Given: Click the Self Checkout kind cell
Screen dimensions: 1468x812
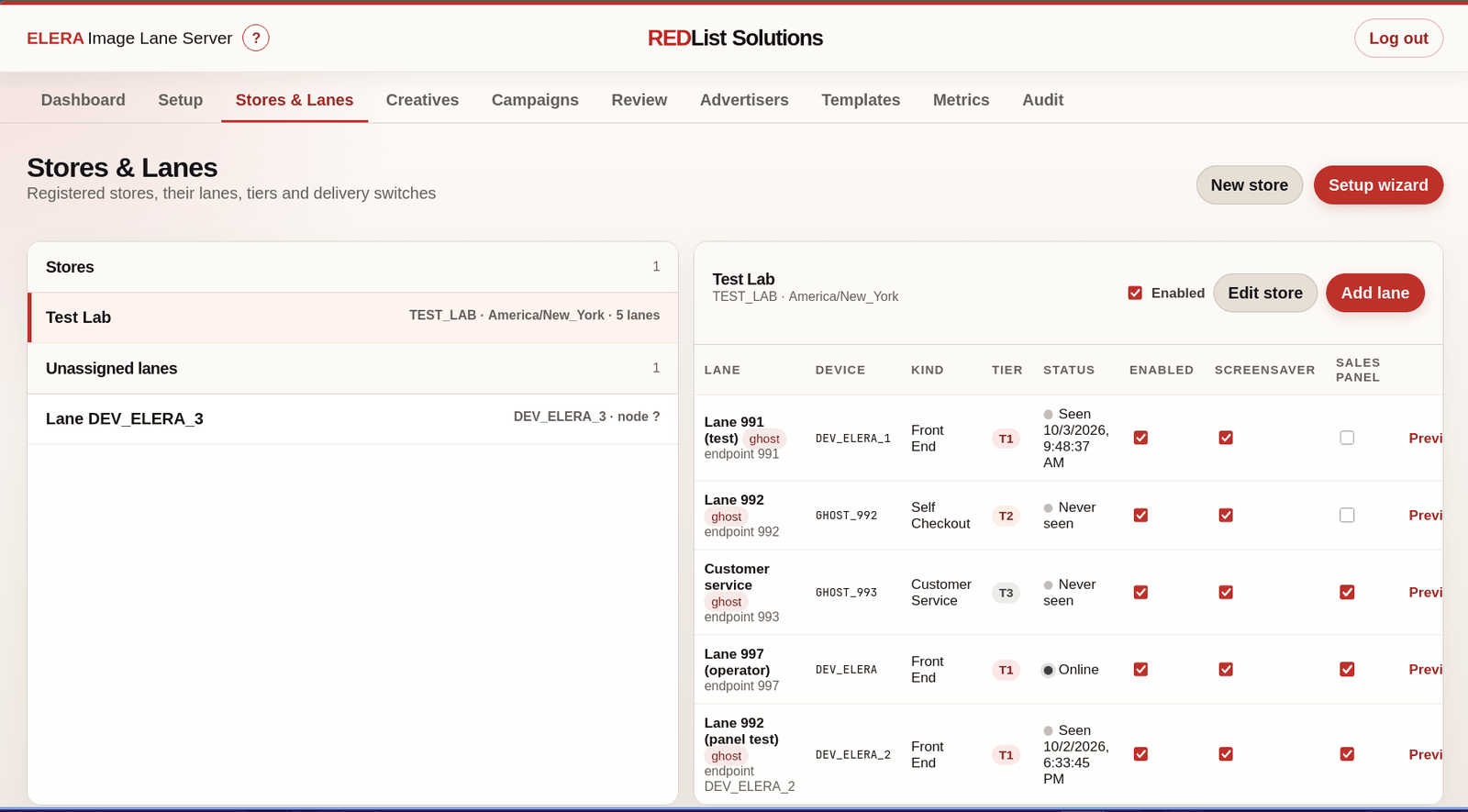Looking at the screenshot, I should pos(940,515).
